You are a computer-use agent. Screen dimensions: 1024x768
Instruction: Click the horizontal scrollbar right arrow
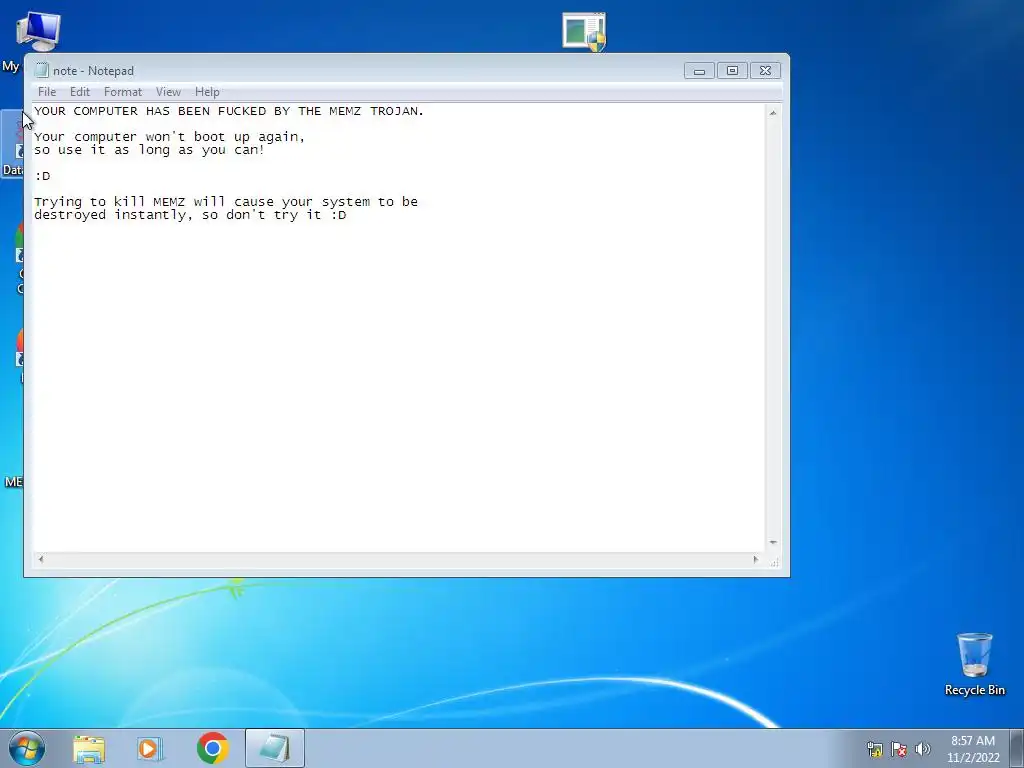[x=756, y=559]
